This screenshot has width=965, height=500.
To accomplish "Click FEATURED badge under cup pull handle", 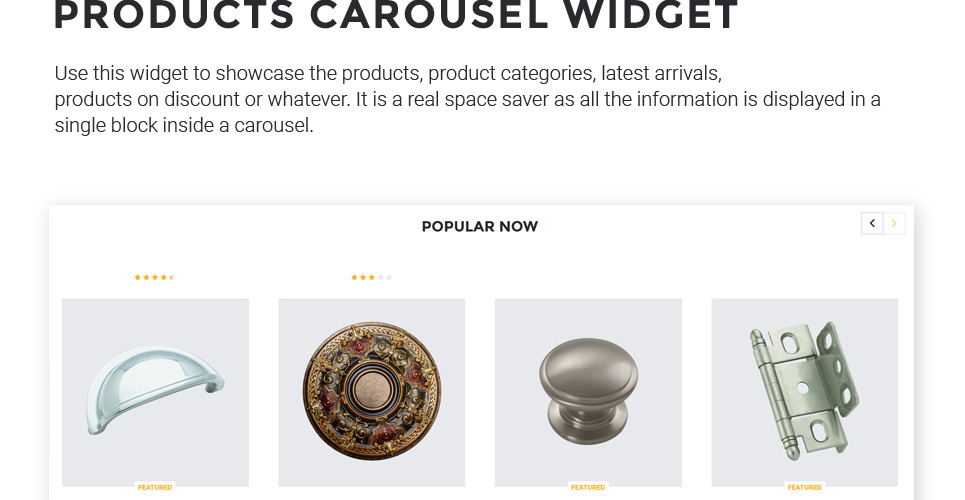I will click(155, 487).
